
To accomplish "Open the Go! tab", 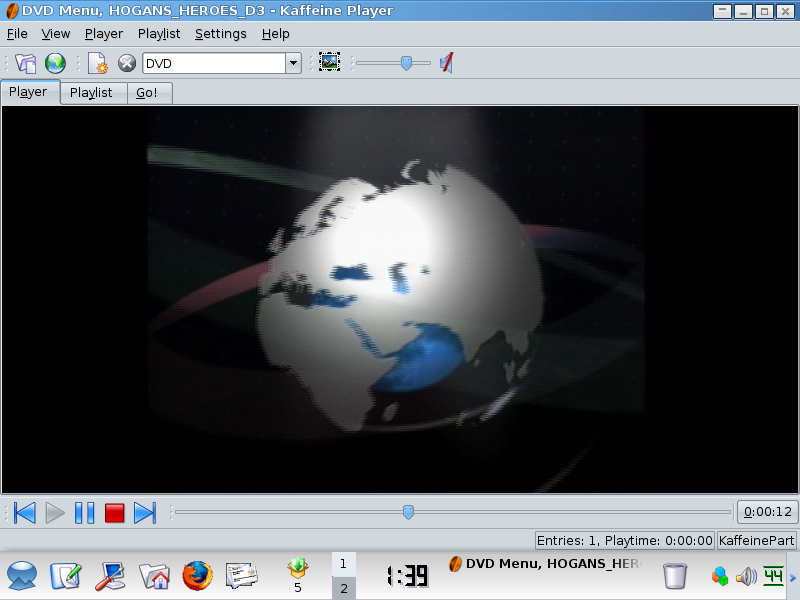I will point(148,93).
